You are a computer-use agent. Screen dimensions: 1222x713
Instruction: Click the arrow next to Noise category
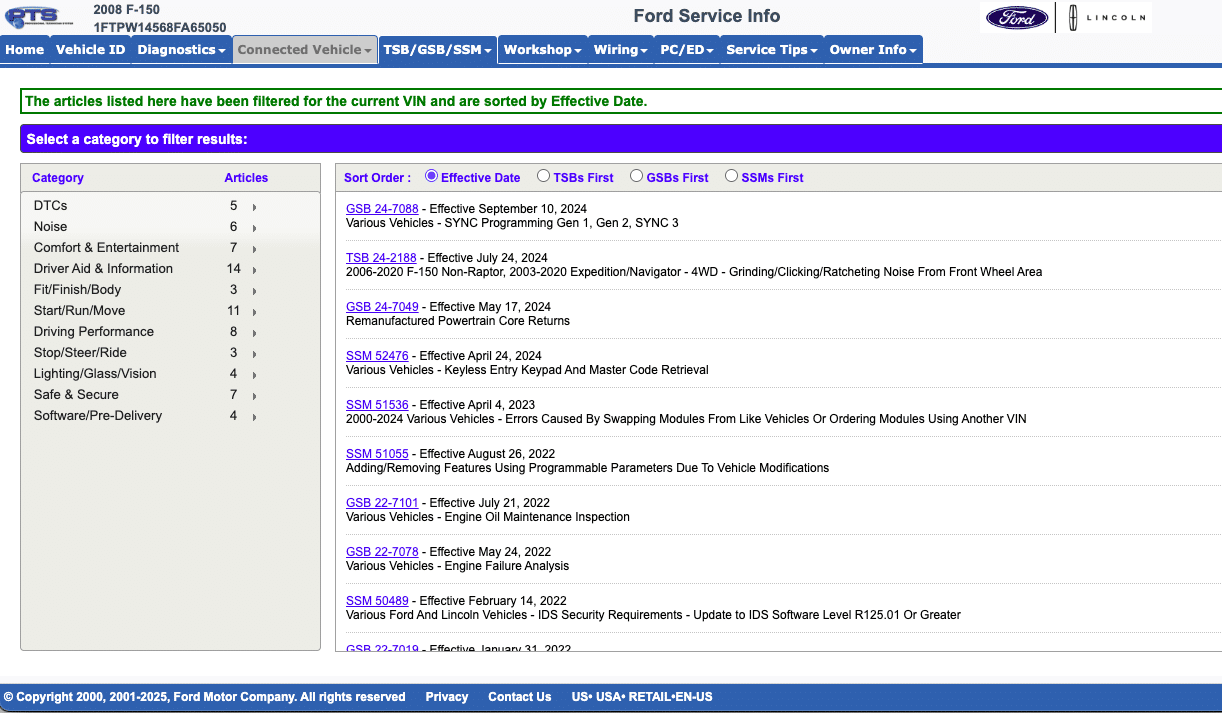pos(255,228)
